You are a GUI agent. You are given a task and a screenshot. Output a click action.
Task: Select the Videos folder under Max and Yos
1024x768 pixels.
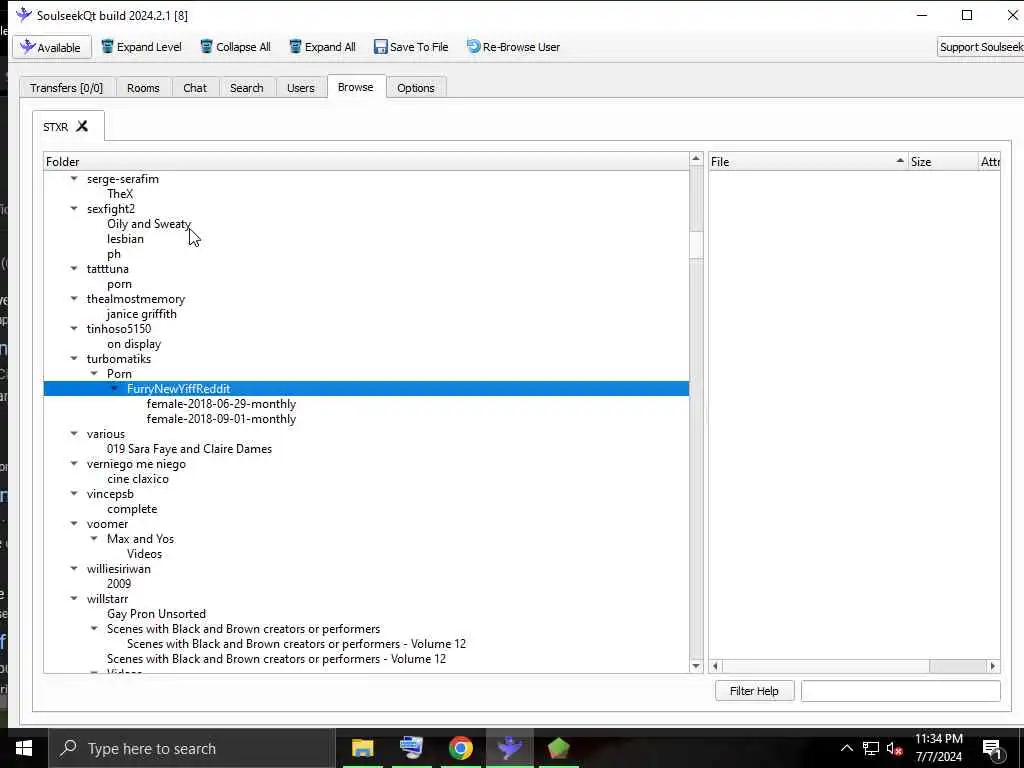point(144,554)
